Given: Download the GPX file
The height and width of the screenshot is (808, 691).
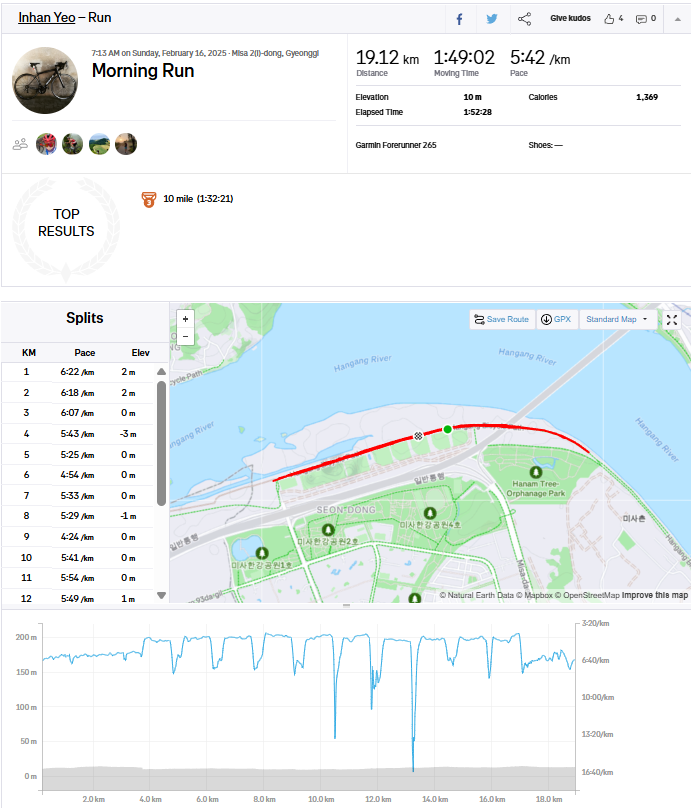Looking at the screenshot, I should pos(555,320).
